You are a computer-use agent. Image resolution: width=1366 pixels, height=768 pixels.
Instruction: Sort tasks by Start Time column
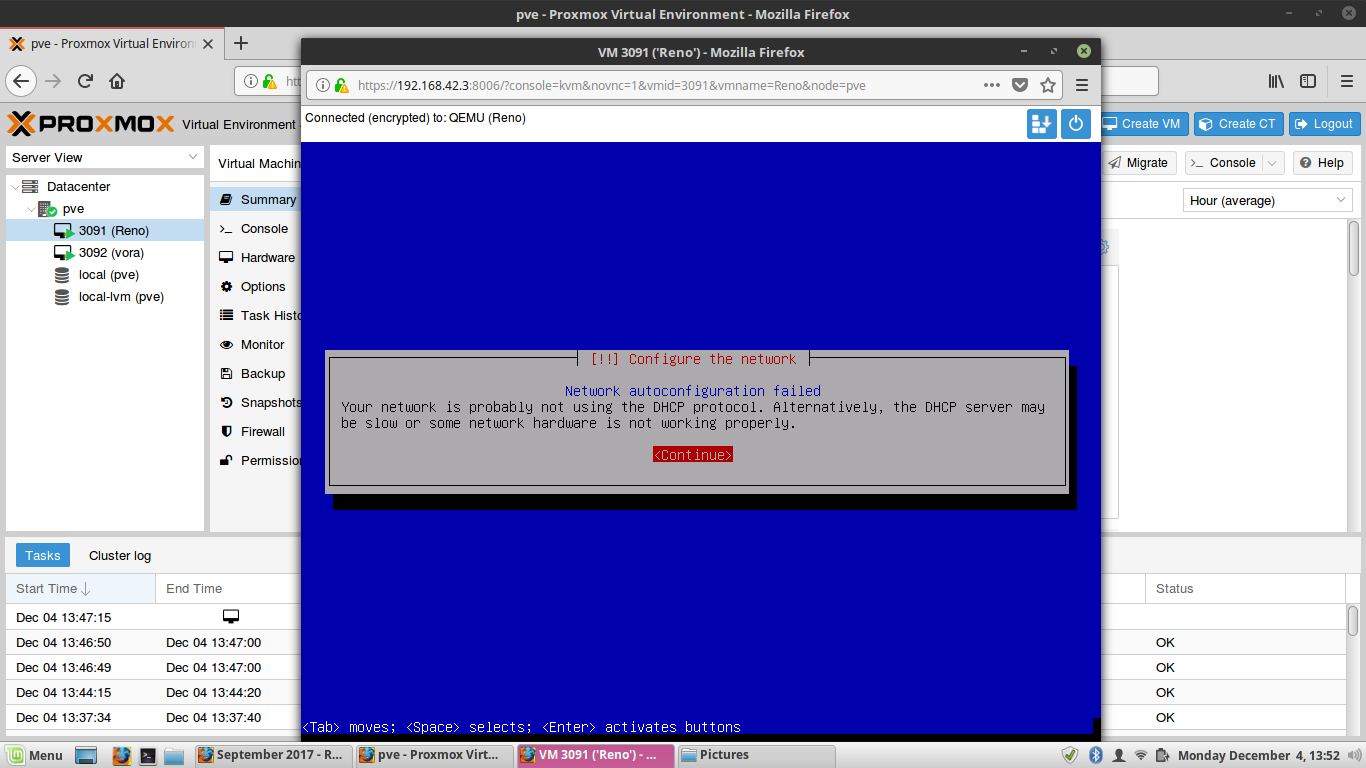click(80, 589)
